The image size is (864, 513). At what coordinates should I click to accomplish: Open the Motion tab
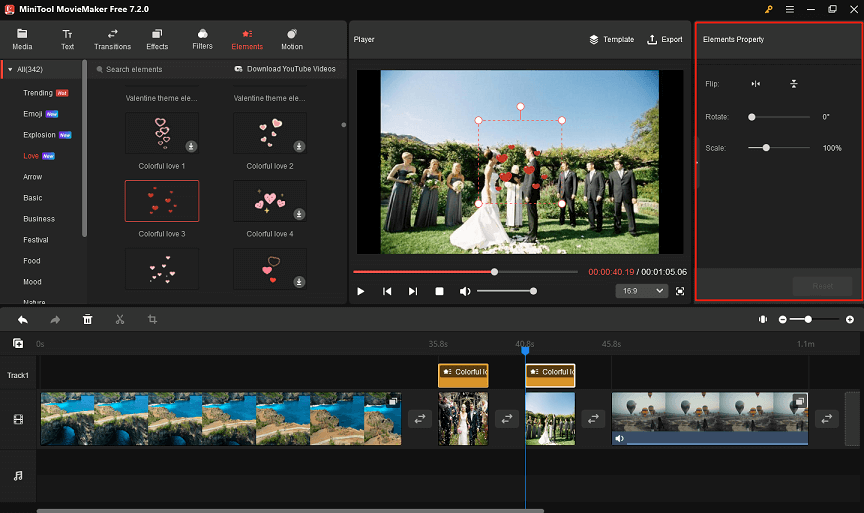coord(292,40)
